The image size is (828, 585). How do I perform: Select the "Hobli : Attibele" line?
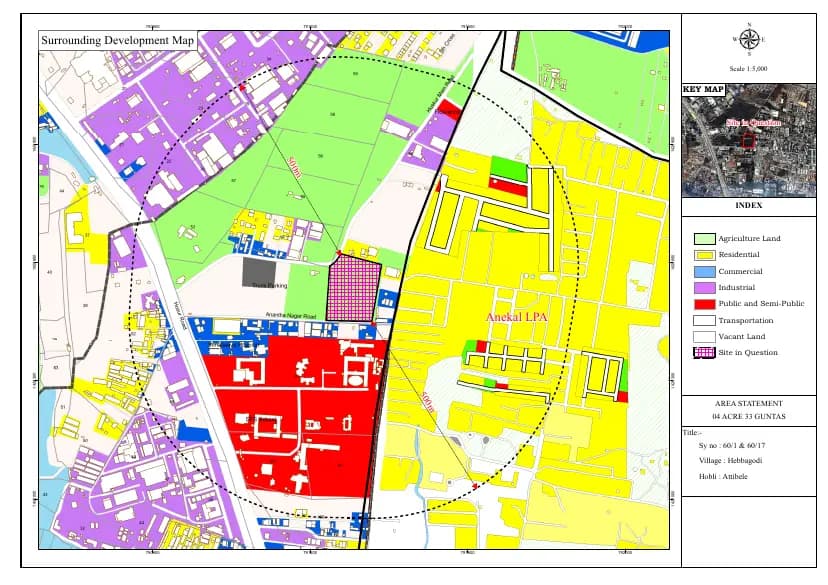pos(723,476)
